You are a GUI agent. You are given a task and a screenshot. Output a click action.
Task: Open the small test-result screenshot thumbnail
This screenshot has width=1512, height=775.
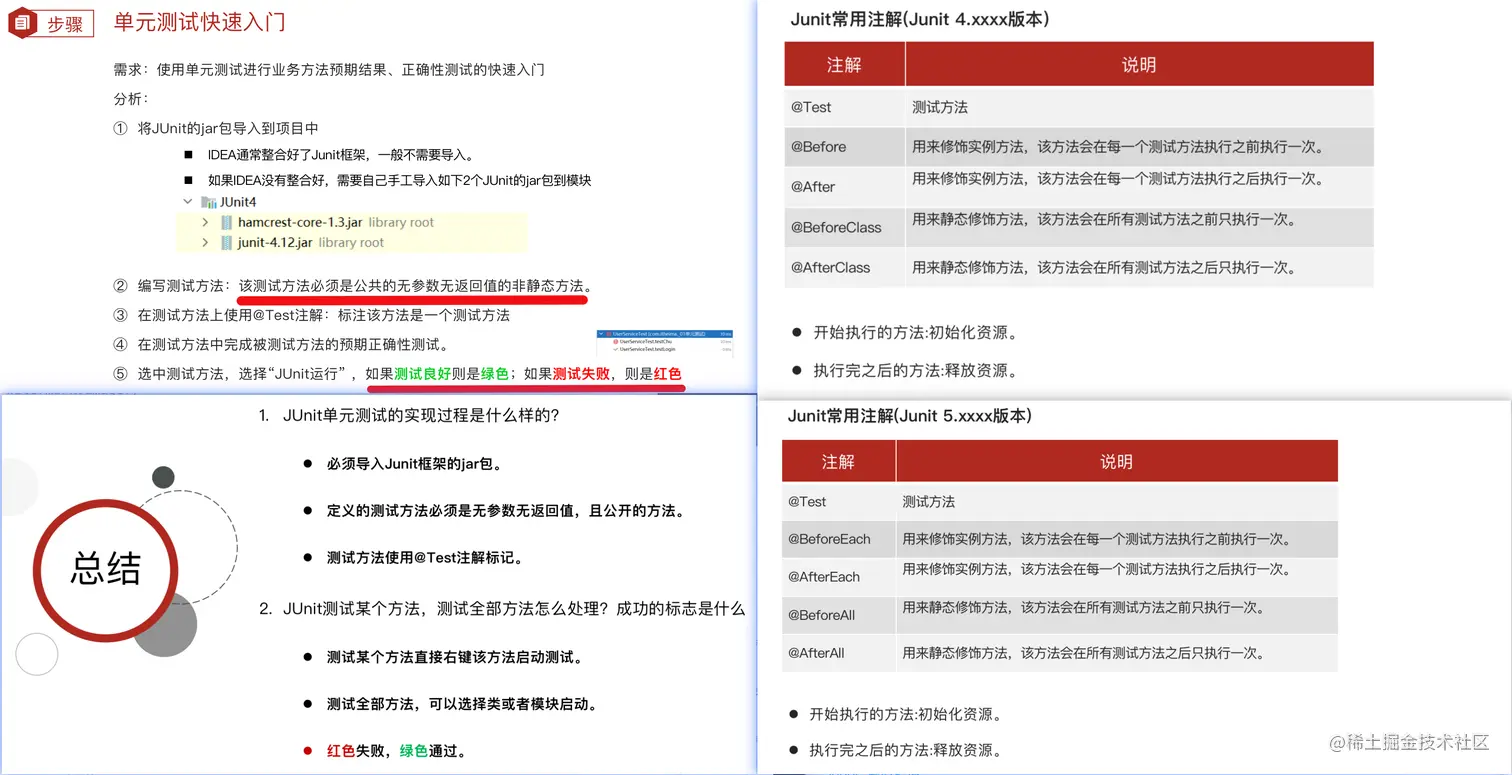665,343
